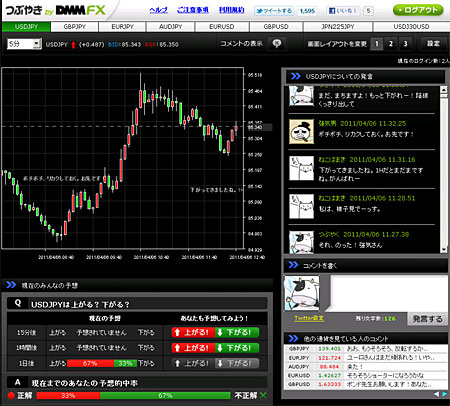Click right arrow below other currency comments
The image size is (450, 406).
click(444, 394)
